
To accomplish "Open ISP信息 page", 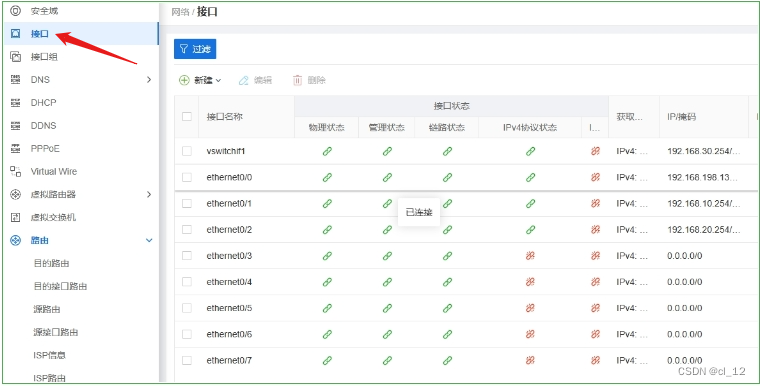I will (x=49, y=355).
